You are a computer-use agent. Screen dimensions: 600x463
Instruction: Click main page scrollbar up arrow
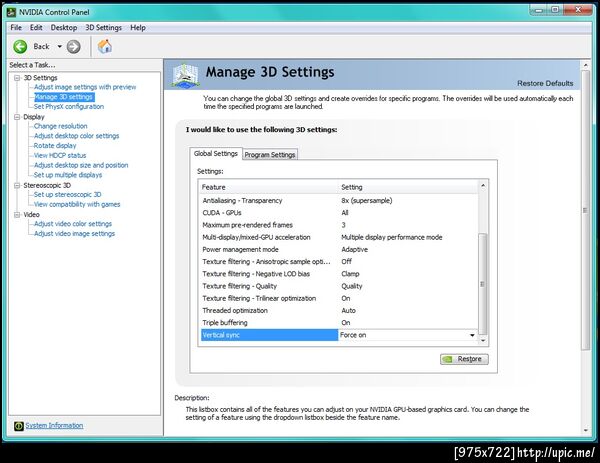click(585, 66)
